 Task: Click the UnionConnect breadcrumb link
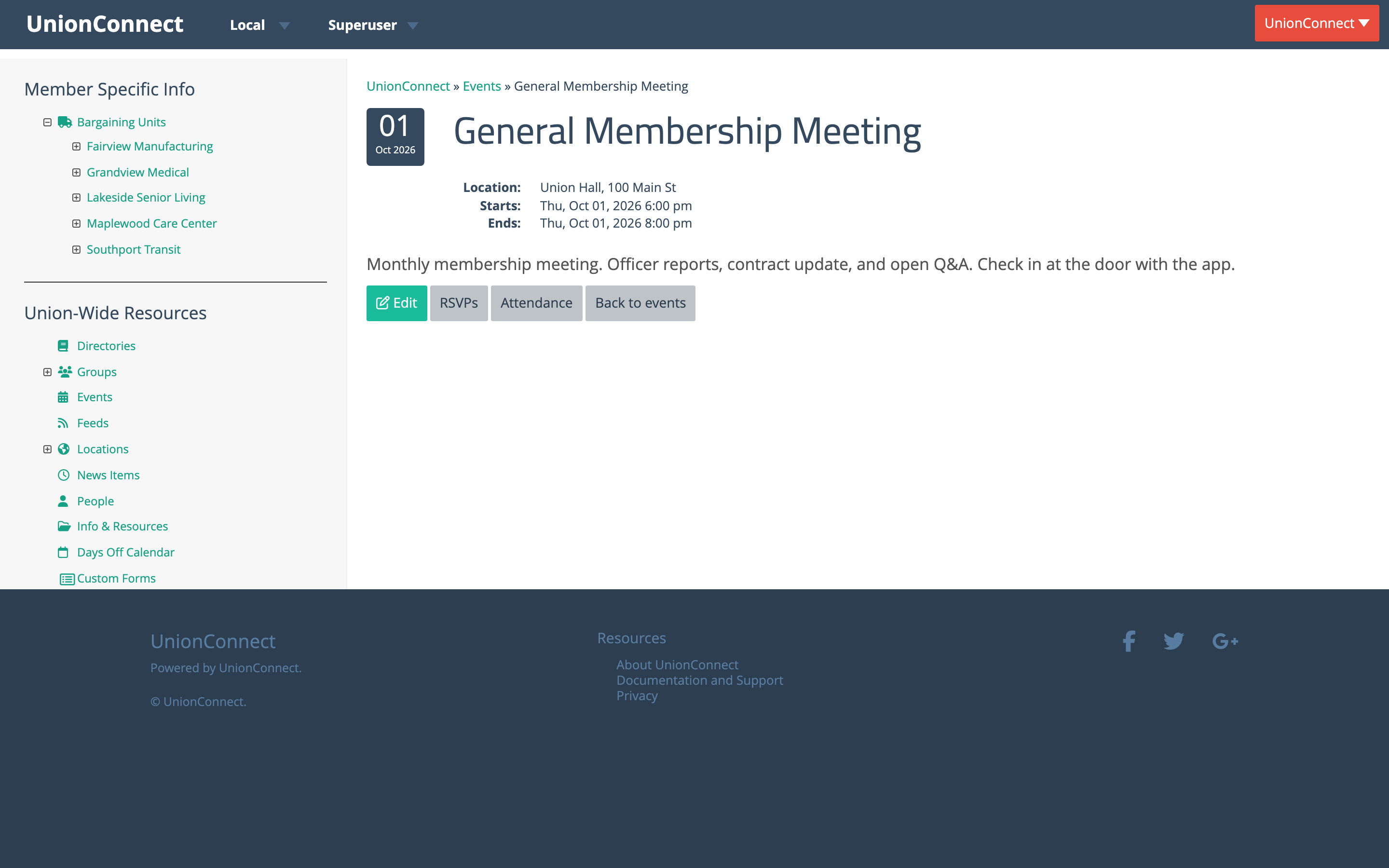(x=408, y=86)
